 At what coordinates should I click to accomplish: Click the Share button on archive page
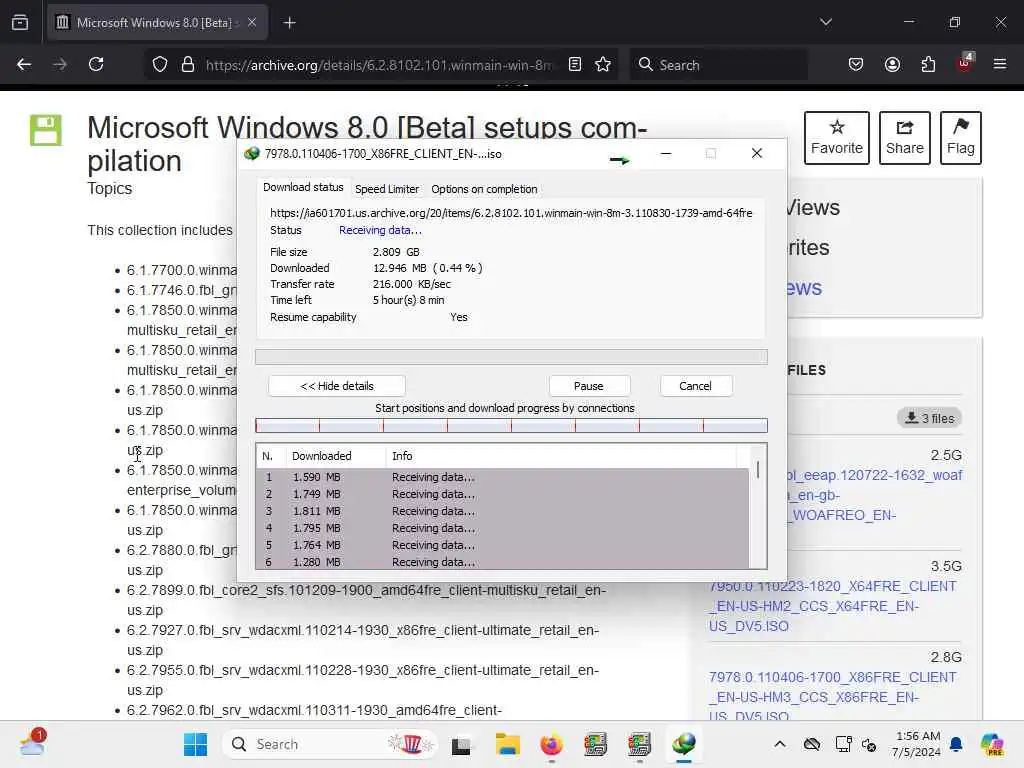[904, 138]
